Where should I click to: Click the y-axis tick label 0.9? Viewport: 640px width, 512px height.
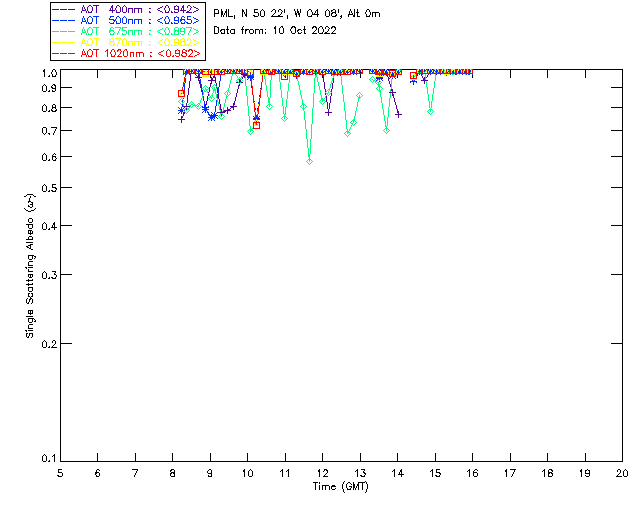pos(49,88)
